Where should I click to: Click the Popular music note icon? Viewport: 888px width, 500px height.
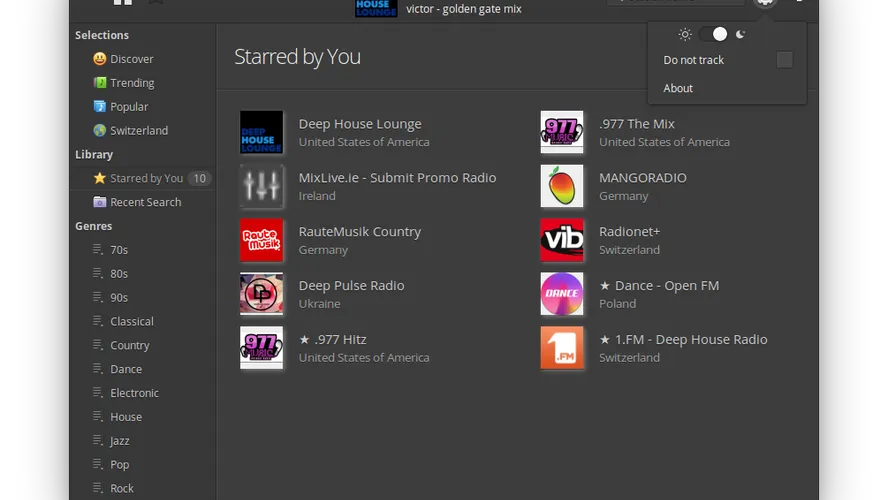pos(100,107)
